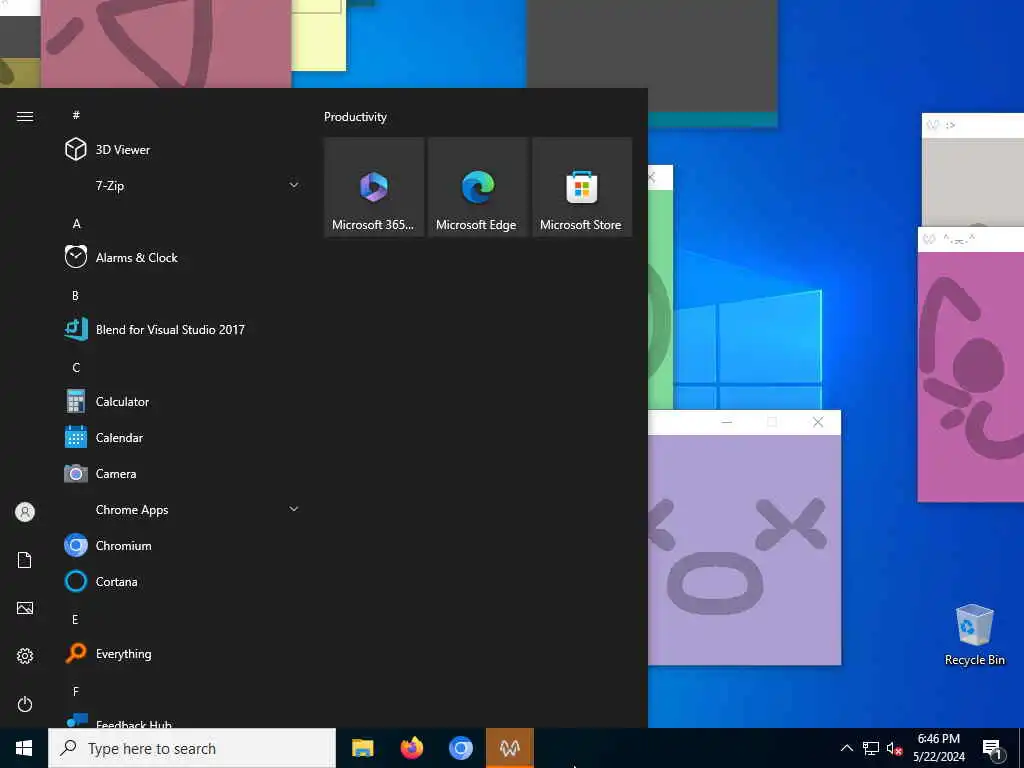This screenshot has height=768, width=1024.
Task: Show hidden system tray icons
Action: pos(846,748)
